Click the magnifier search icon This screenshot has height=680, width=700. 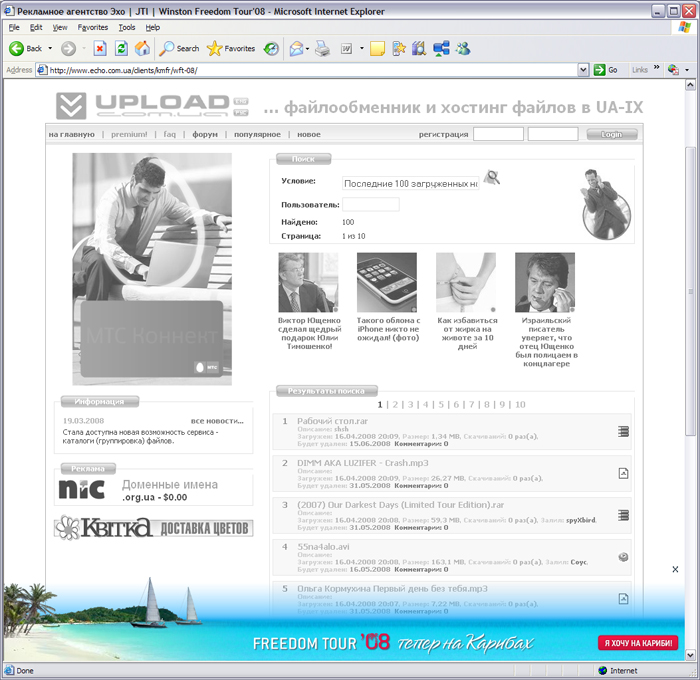(492, 178)
